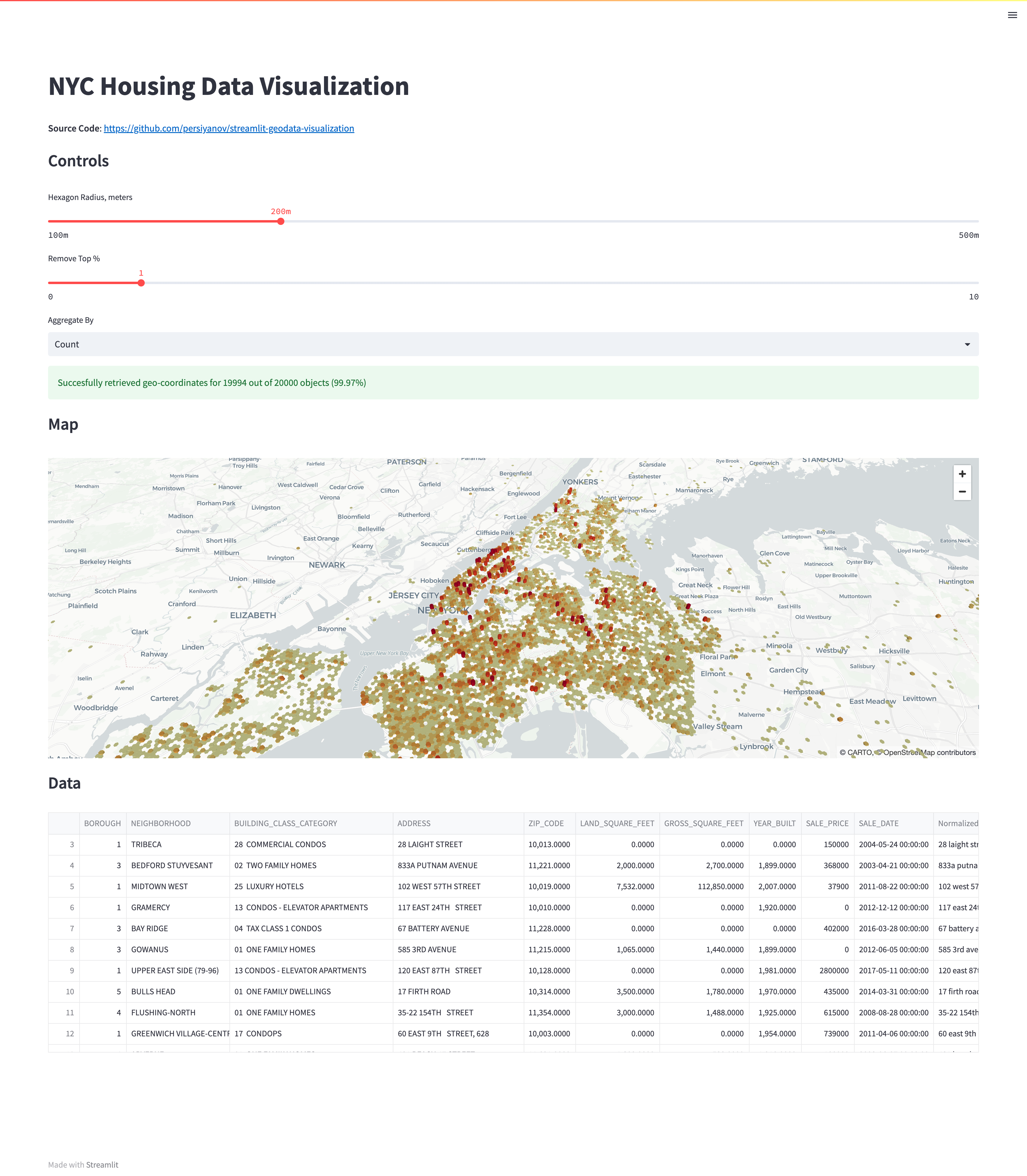Image resolution: width=1027 pixels, height=1176 pixels.
Task: Click the Remove Top % slider handle
Action: coord(141,283)
